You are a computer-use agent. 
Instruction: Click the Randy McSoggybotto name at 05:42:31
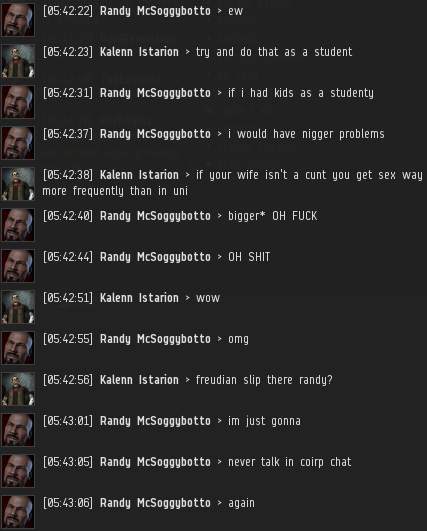pyautogui.click(x=155, y=93)
